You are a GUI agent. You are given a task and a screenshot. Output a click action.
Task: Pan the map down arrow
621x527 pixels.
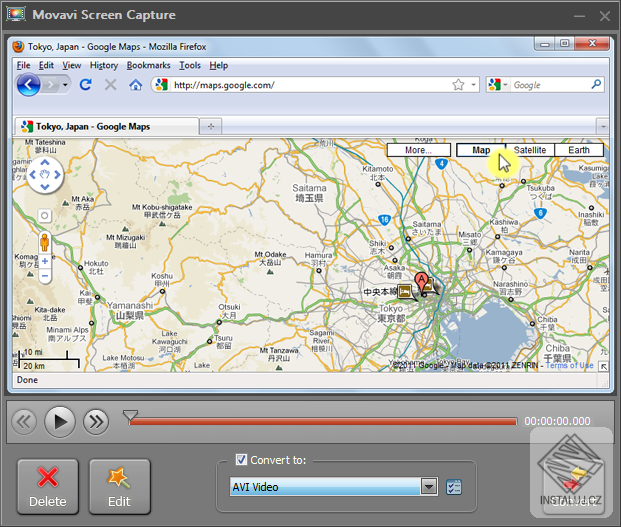[45, 186]
